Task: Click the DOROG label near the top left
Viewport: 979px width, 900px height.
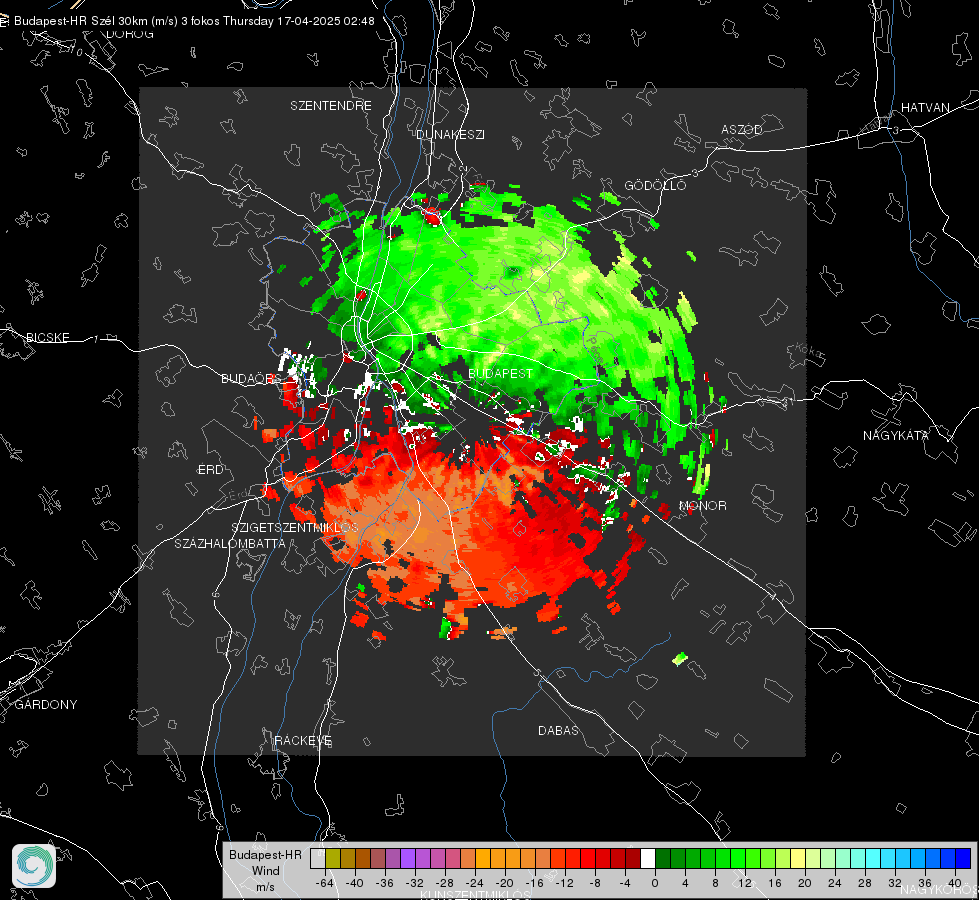Action: (130, 34)
